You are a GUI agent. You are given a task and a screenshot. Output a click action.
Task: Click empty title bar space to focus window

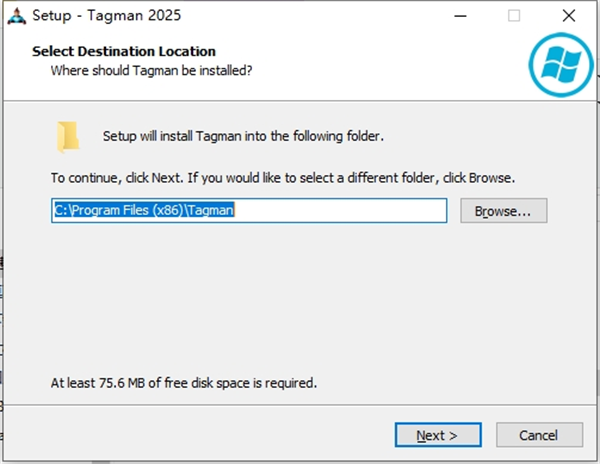point(300,16)
